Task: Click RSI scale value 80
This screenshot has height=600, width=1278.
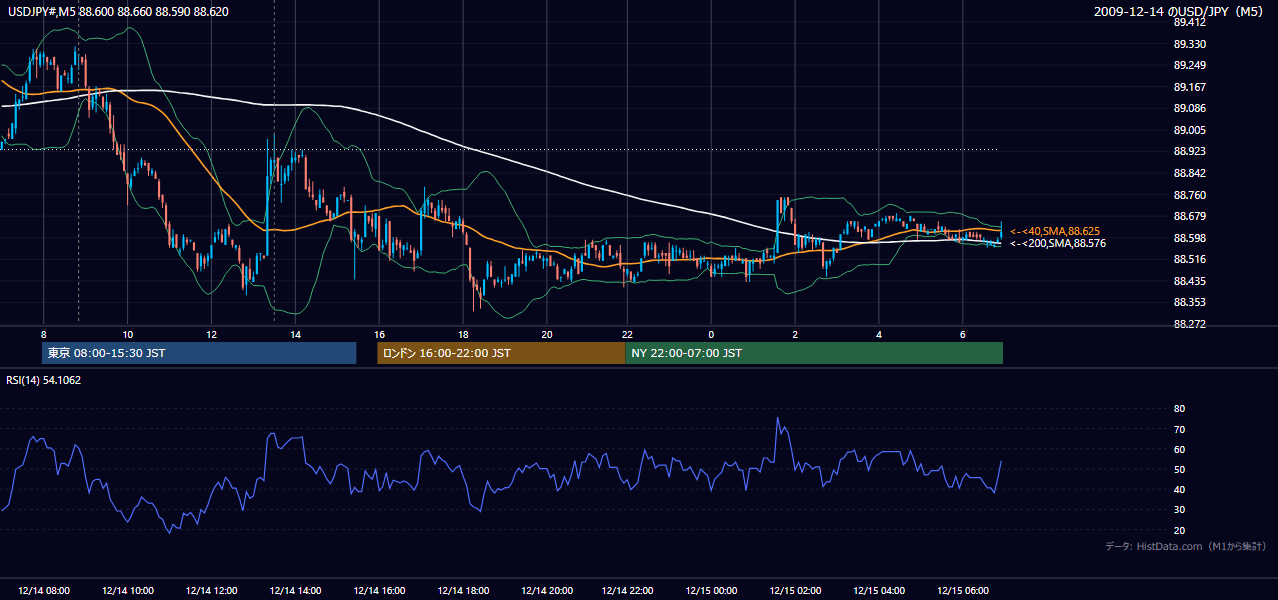Action: pyautogui.click(x=1179, y=409)
